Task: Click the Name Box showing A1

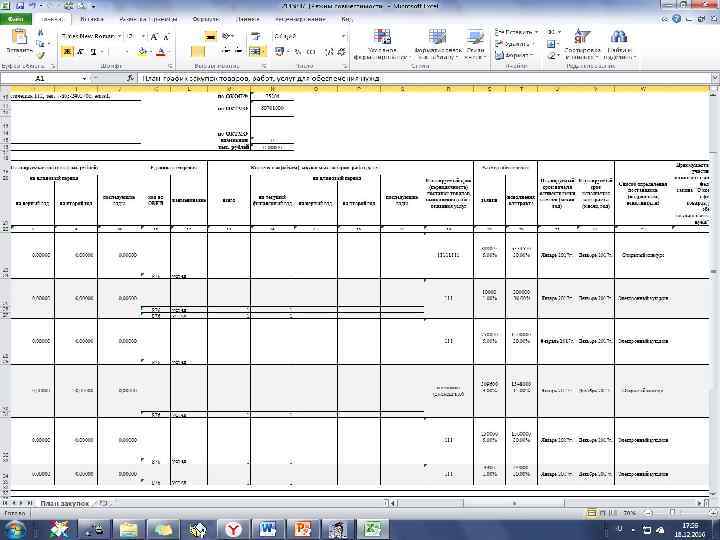Action: [x=40, y=79]
